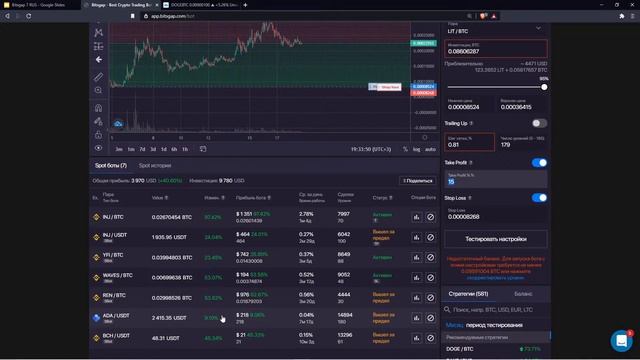Click the Stop Loss price field
This screenshot has width=640, height=360.
click(x=496, y=214)
